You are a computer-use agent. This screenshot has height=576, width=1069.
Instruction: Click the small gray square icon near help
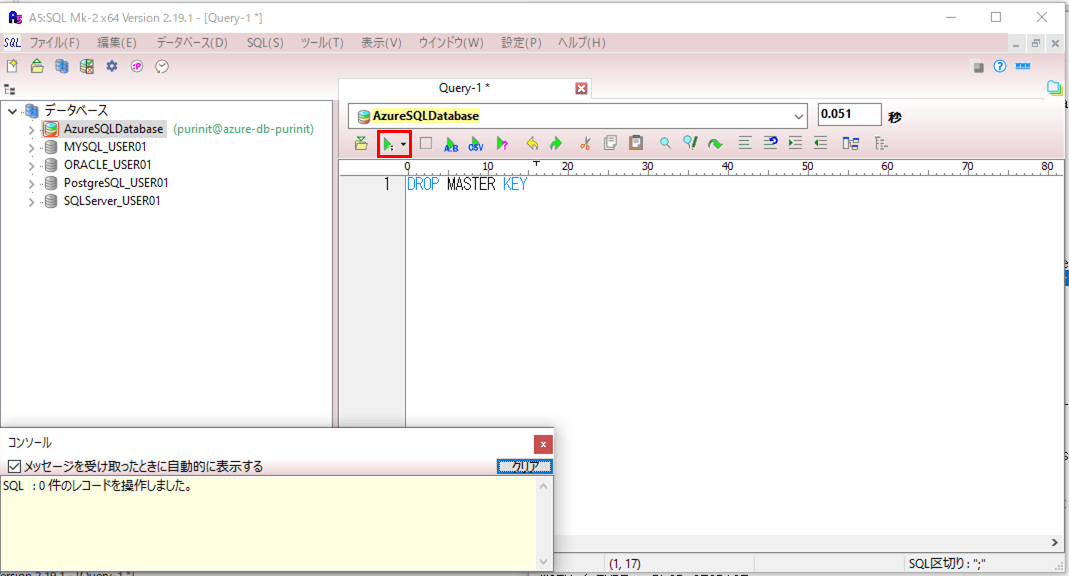pos(978,67)
